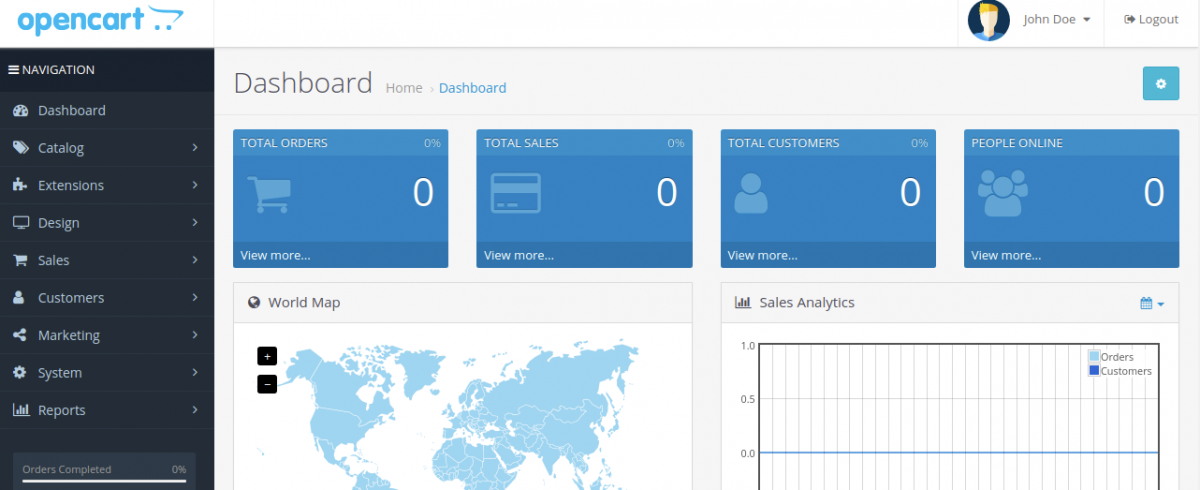Click the gear settings button on Dashboard header
The height and width of the screenshot is (490, 1200).
(1160, 84)
